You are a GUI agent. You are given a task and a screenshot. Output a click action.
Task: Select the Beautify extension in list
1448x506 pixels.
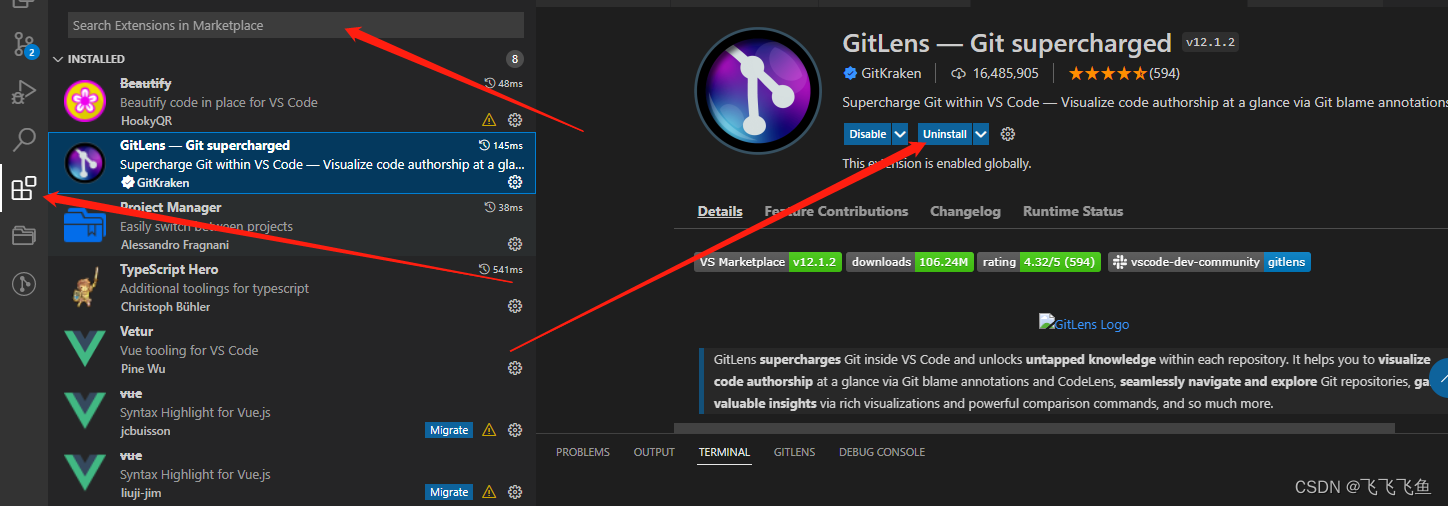point(292,102)
